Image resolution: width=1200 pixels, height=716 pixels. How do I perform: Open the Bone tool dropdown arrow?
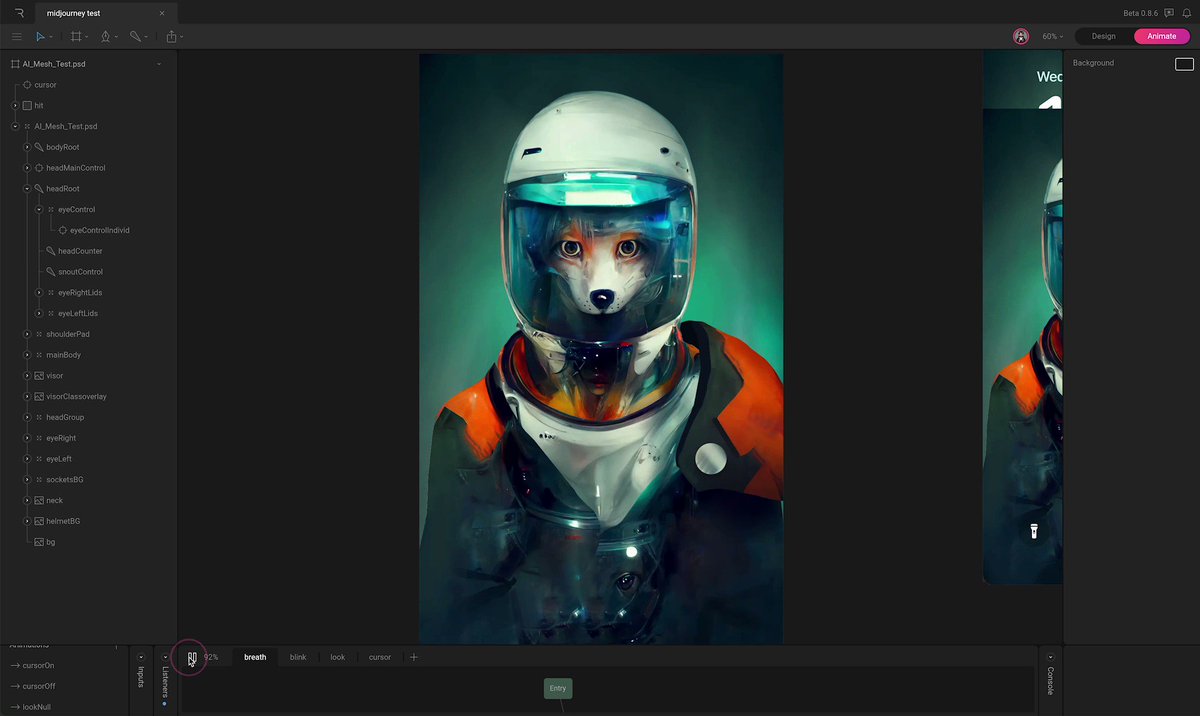click(x=146, y=37)
